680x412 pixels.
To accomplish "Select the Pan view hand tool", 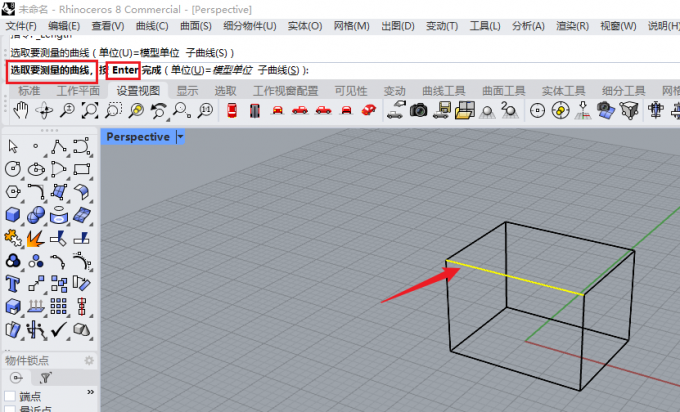I will pyautogui.click(x=20, y=110).
